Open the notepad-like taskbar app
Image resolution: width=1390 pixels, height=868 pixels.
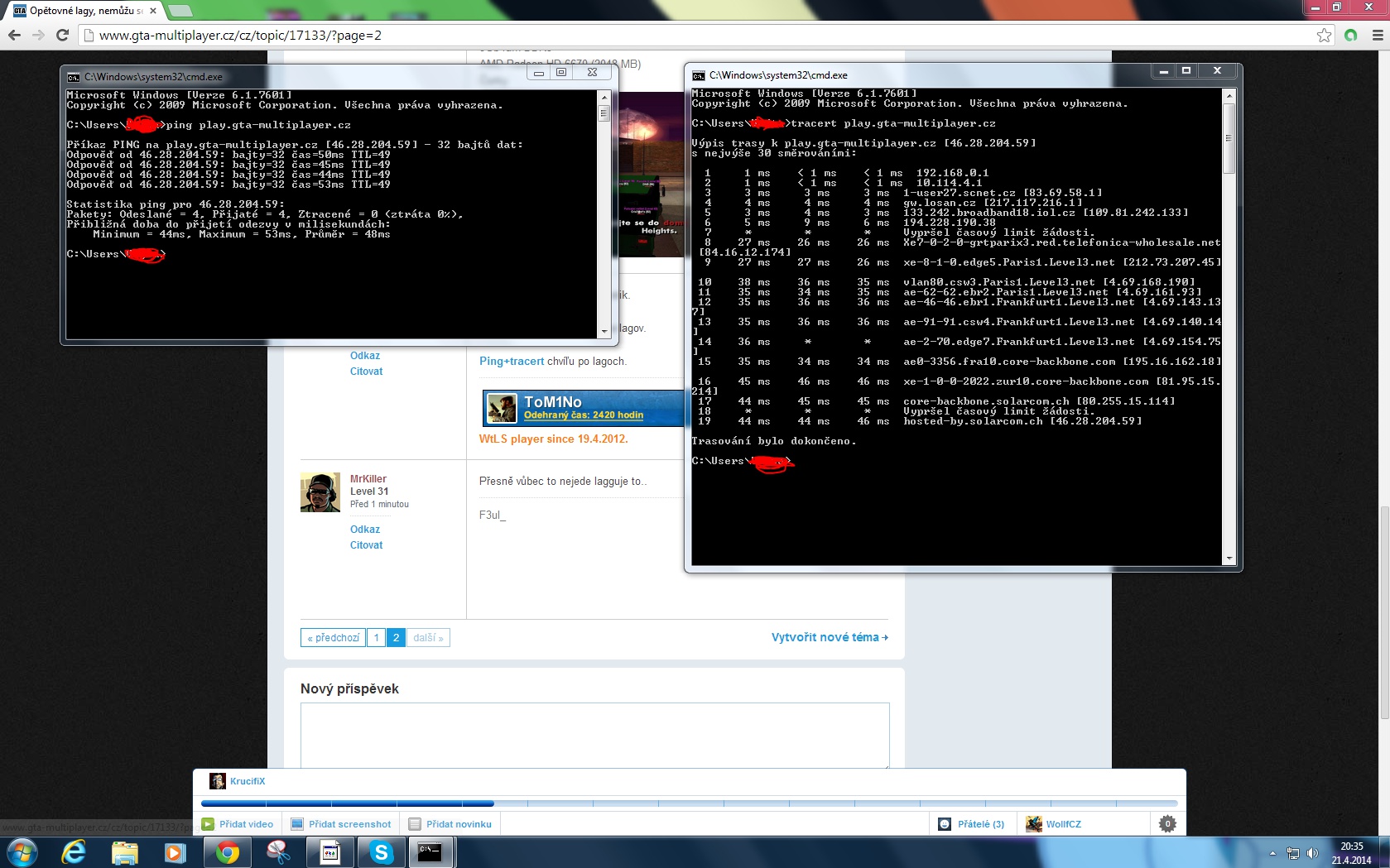click(x=329, y=852)
